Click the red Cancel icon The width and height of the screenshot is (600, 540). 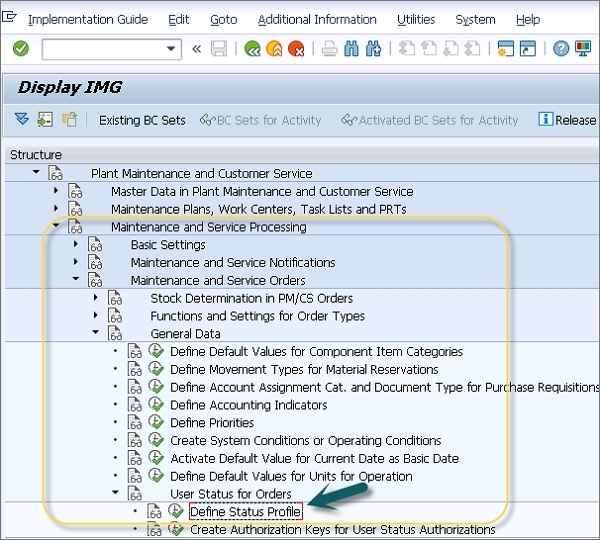point(296,49)
